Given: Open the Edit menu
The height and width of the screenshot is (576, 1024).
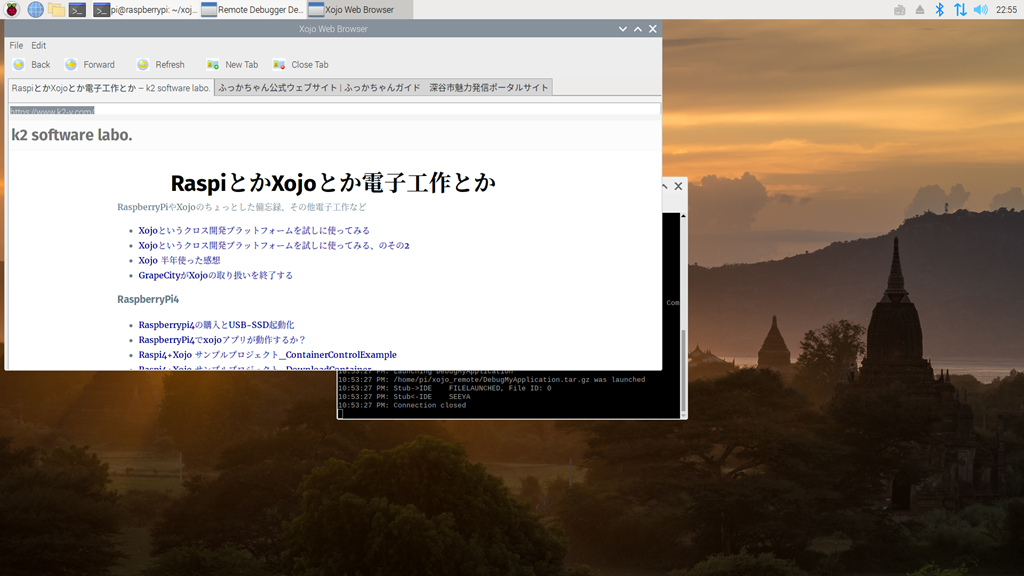Looking at the screenshot, I should pyautogui.click(x=39, y=45).
